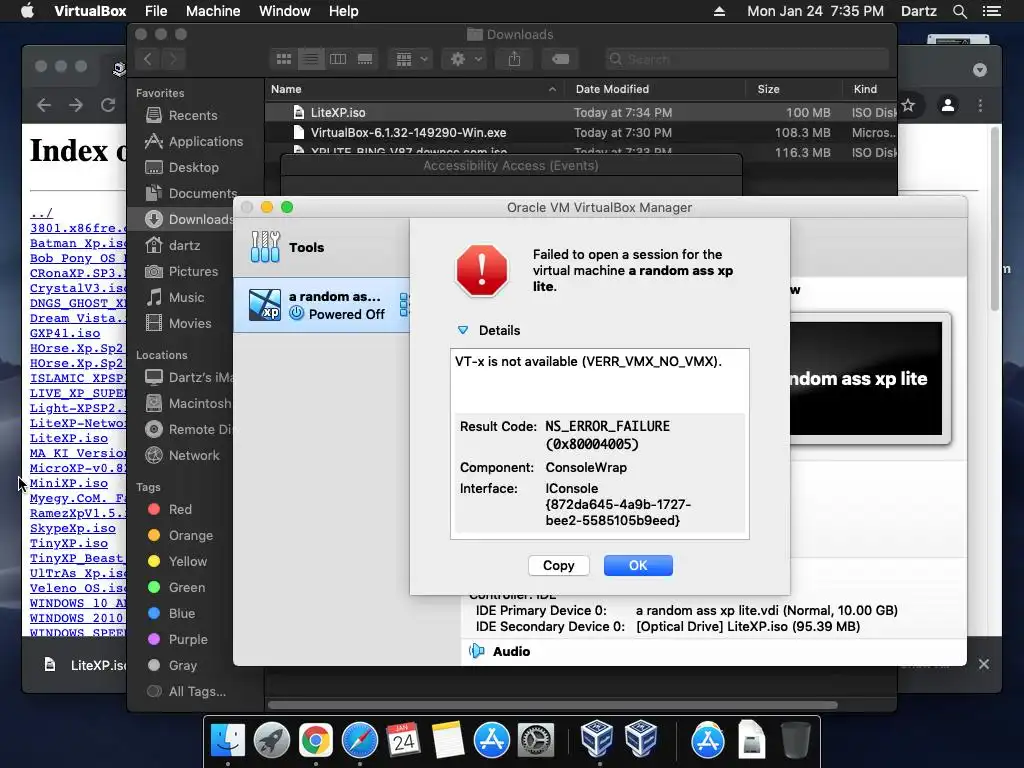Open the Apple menu
Viewport: 1024px width, 768px height.
(x=27, y=11)
